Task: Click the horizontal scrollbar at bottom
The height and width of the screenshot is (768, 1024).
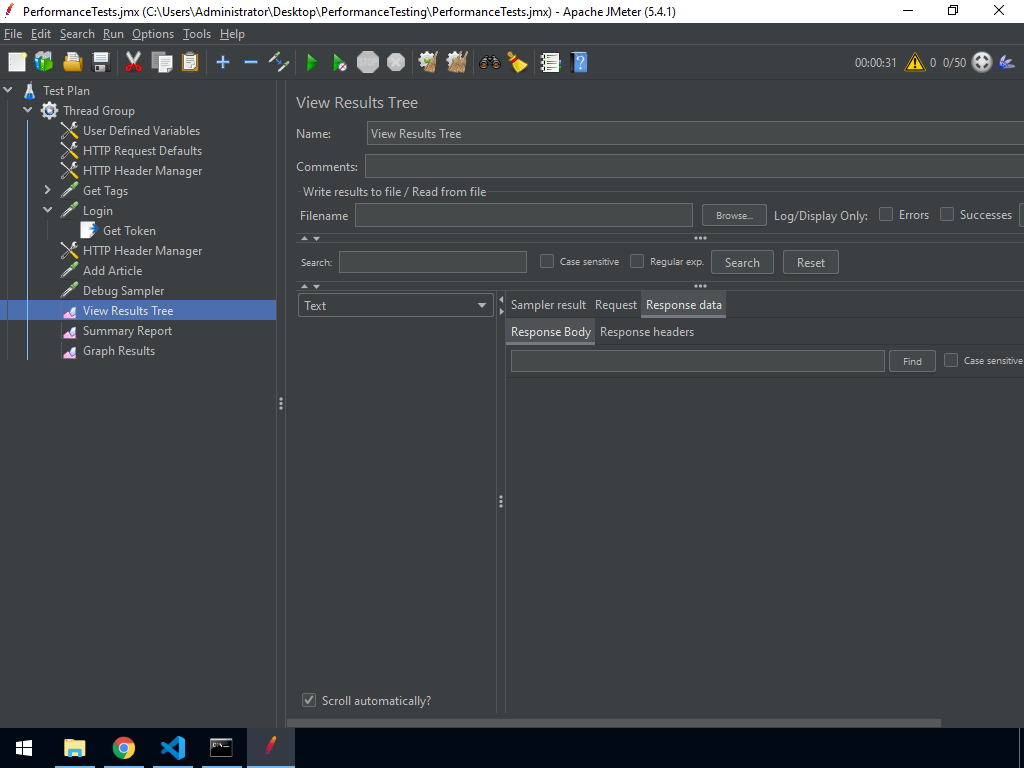Action: 614,723
